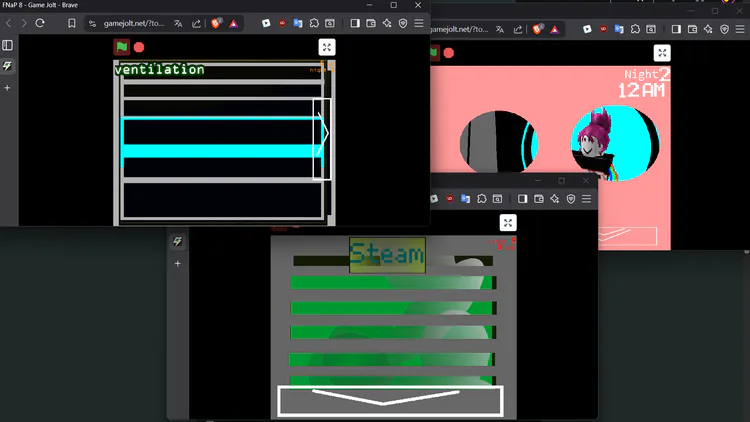Click the address bar in FNaP 8 window
The image size is (750, 422).
click(133, 23)
